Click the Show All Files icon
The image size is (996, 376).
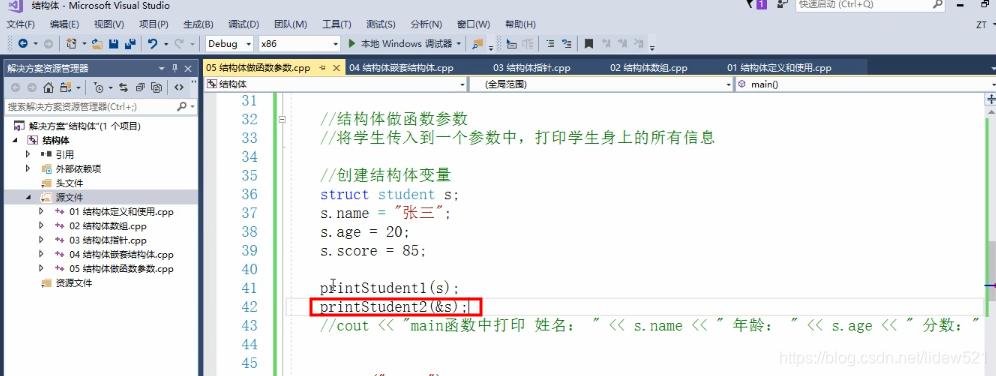[x=156, y=88]
